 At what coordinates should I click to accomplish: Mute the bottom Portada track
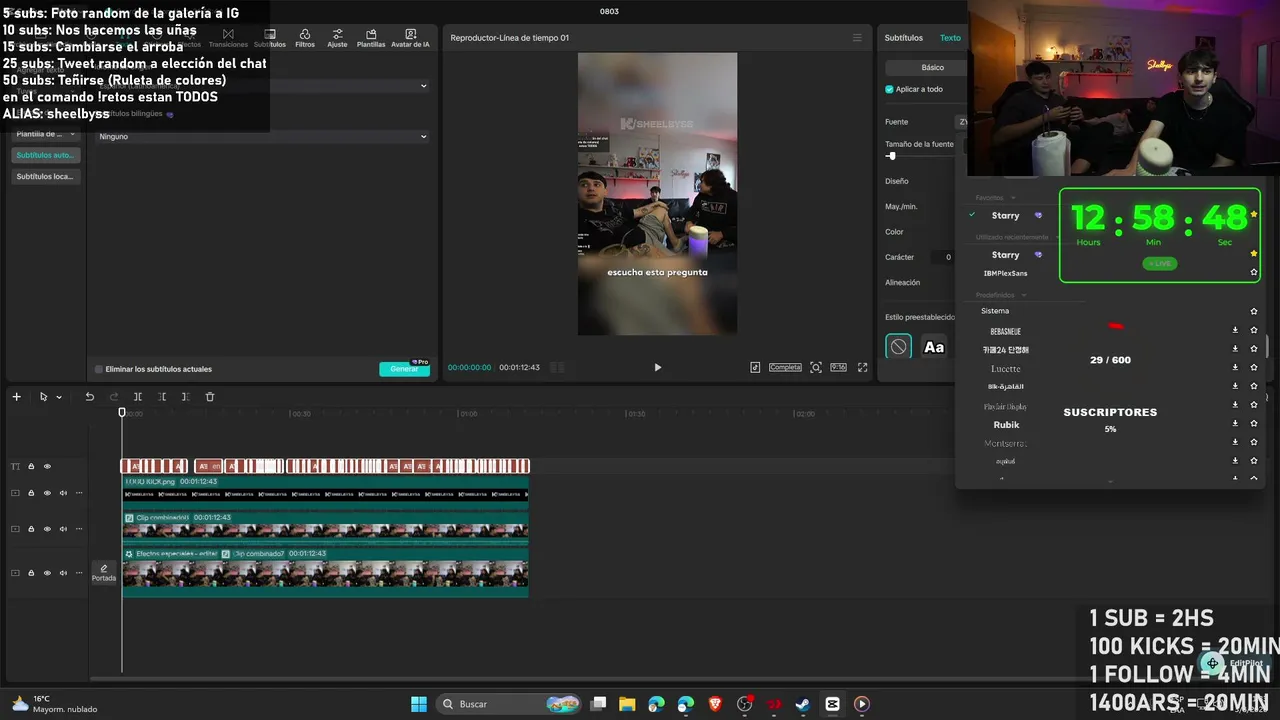[x=63, y=573]
